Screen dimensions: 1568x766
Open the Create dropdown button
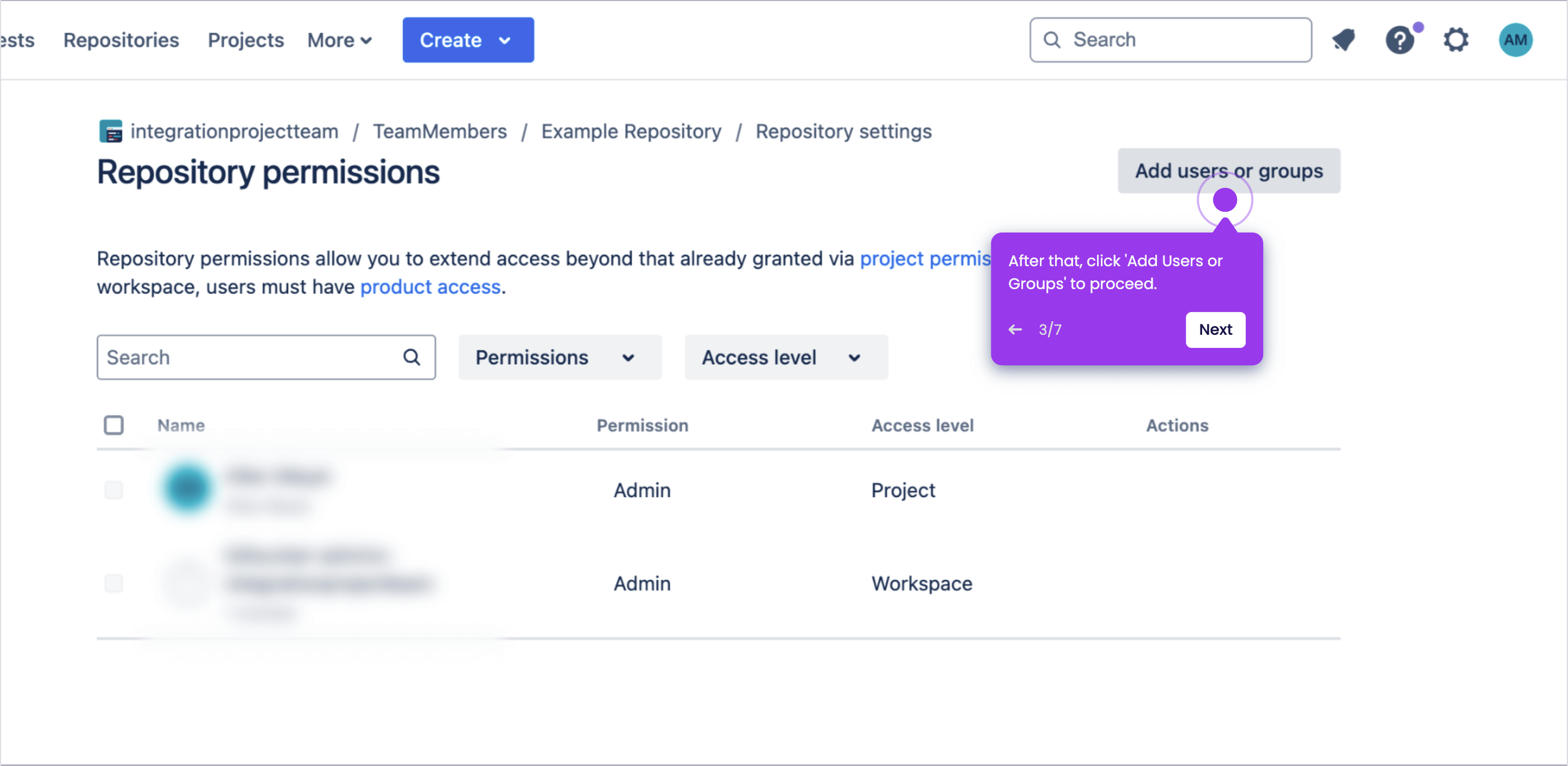(468, 40)
